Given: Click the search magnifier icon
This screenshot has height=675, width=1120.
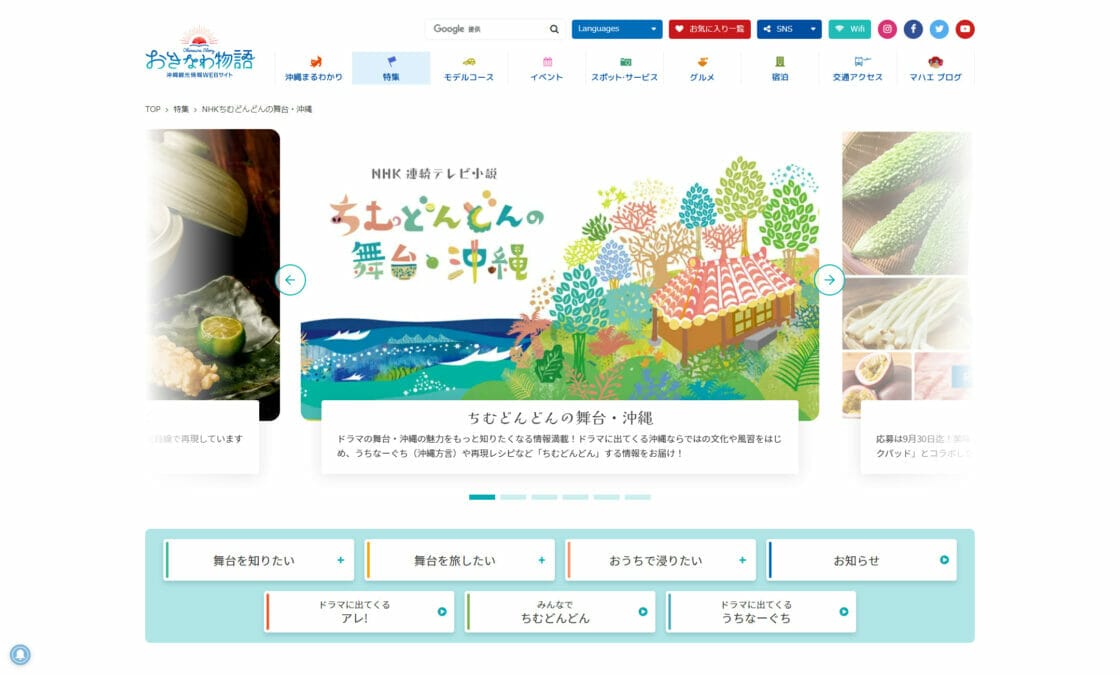Looking at the screenshot, I should [x=554, y=29].
